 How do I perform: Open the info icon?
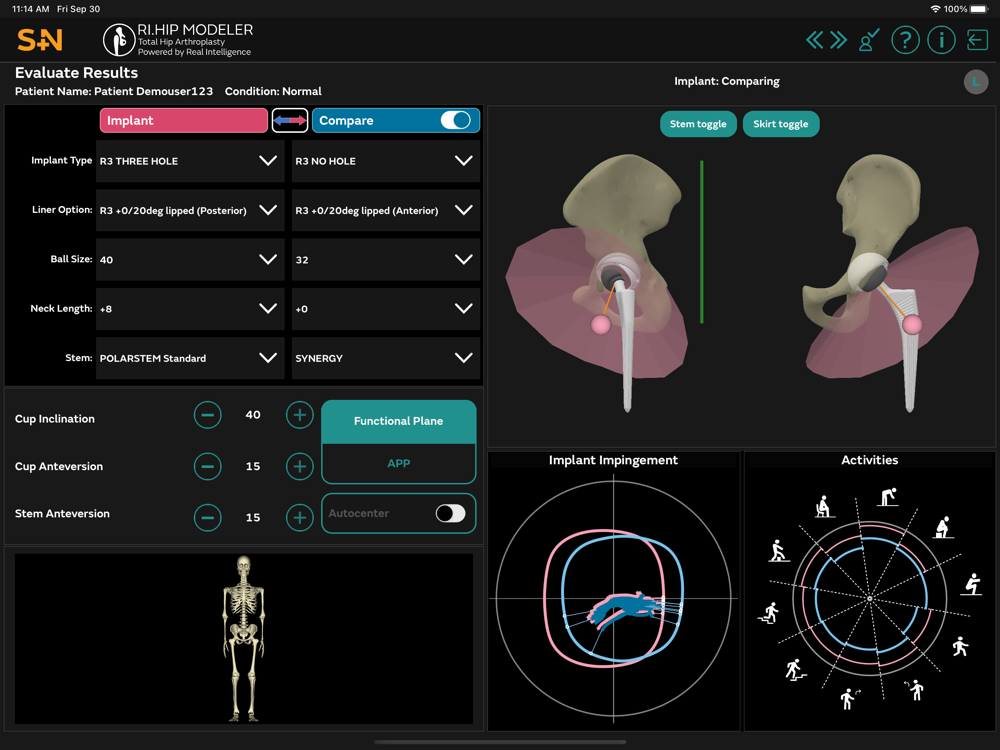coord(941,40)
